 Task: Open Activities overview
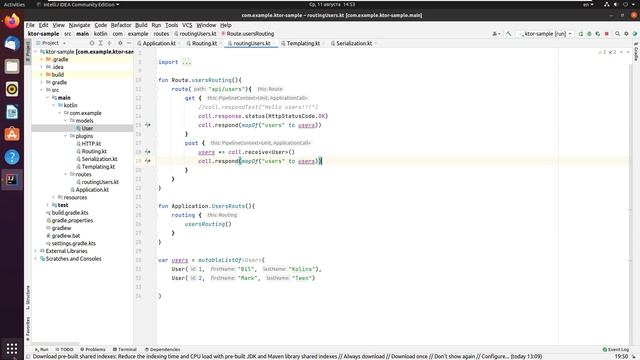[x=14, y=4]
